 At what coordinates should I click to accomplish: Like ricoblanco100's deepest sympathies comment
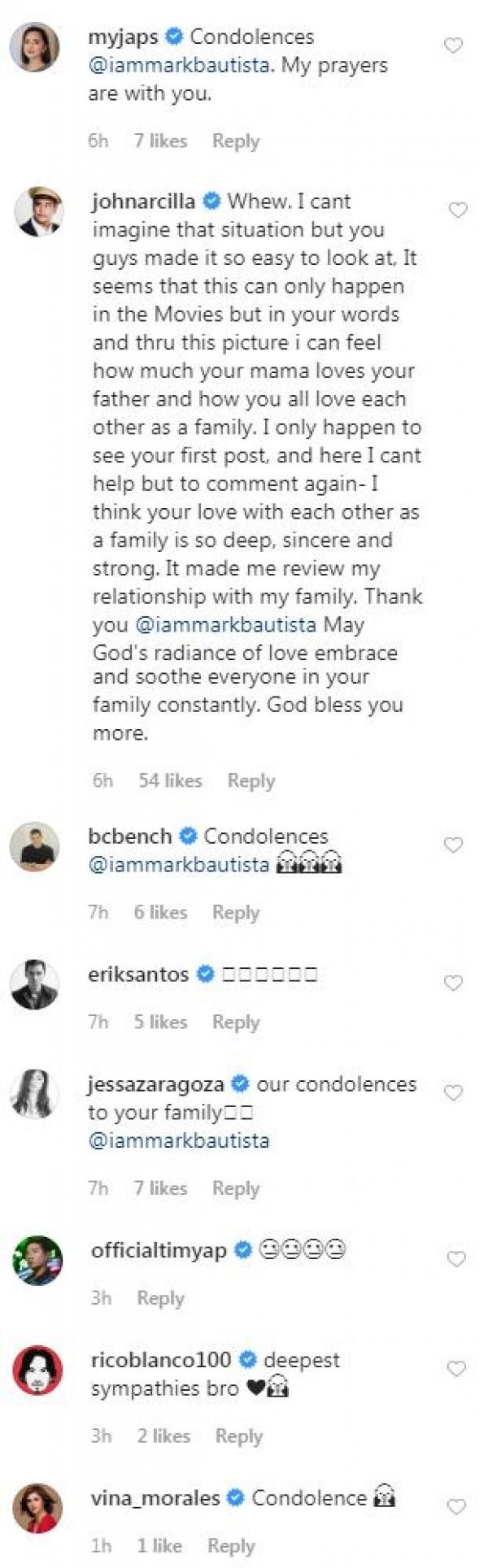pyautogui.click(x=456, y=1369)
